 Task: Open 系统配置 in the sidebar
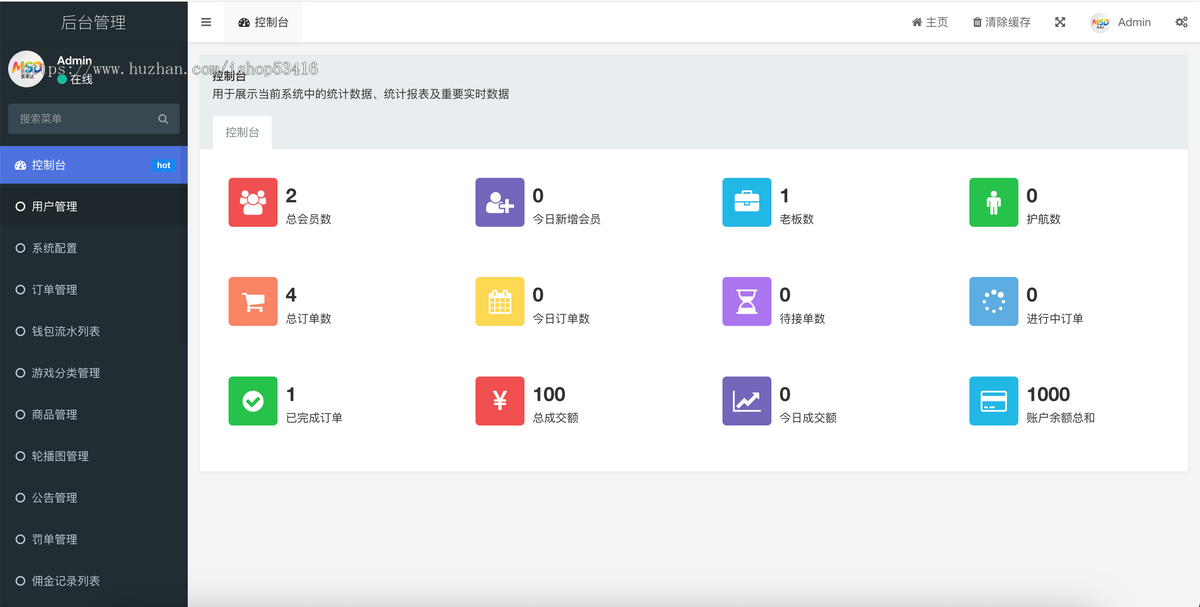94,248
